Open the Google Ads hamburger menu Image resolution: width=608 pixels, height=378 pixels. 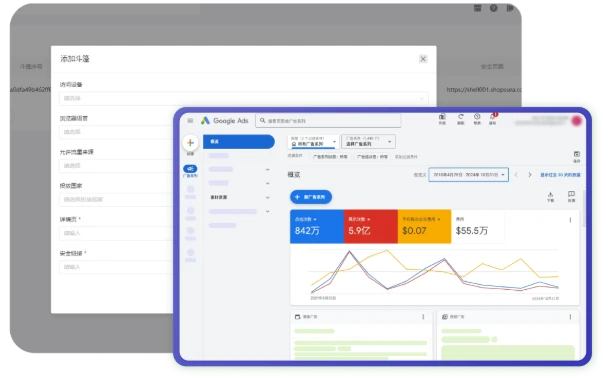190,121
